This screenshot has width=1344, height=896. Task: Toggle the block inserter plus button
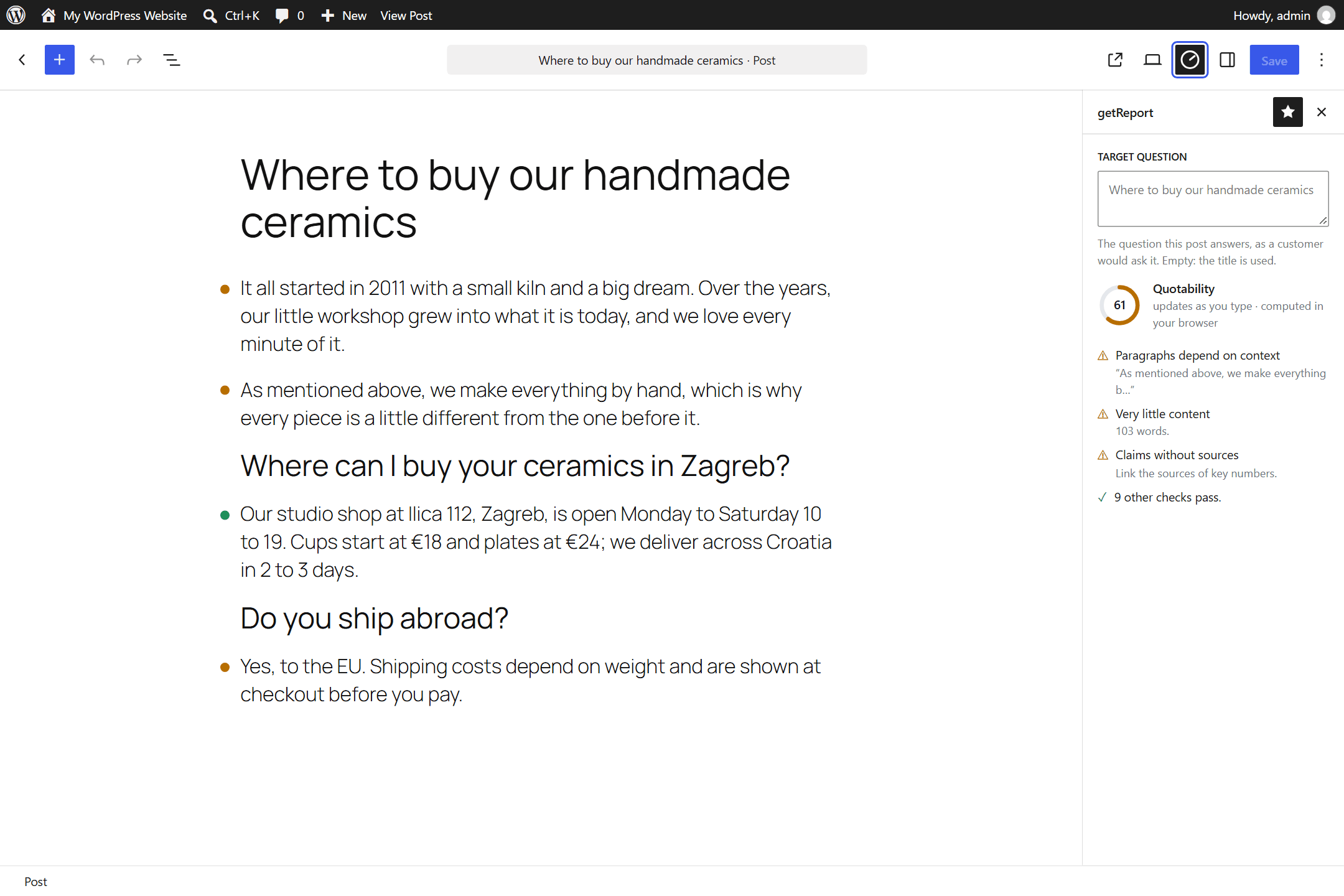coord(60,60)
